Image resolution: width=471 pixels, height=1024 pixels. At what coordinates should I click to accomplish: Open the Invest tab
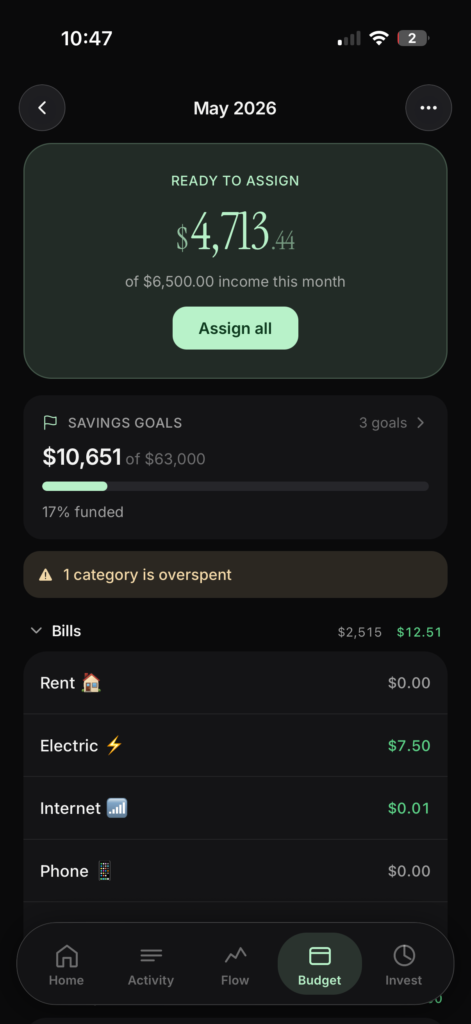pos(404,967)
